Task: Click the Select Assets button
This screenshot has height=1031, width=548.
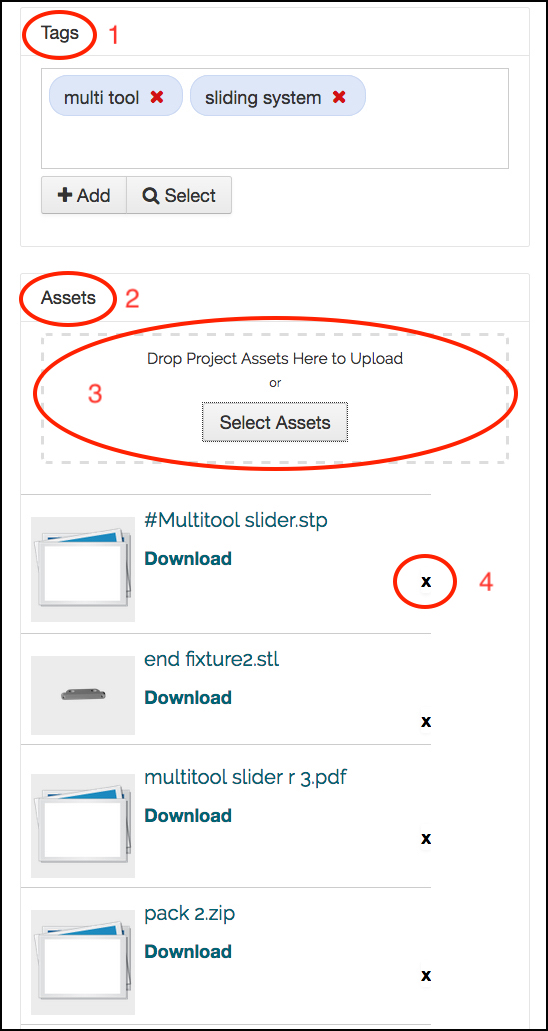Action: (275, 422)
